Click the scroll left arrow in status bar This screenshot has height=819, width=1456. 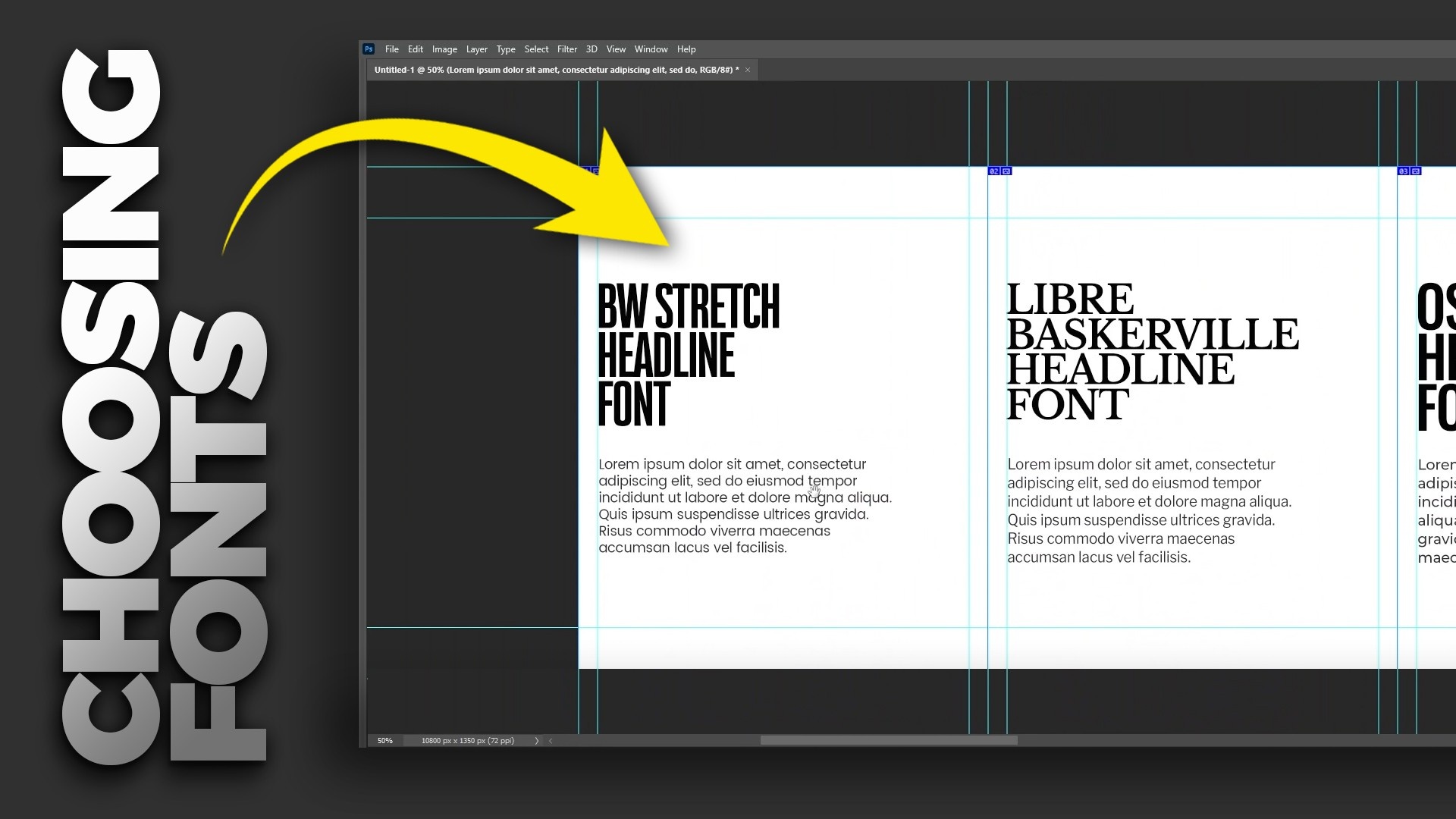pos(551,741)
